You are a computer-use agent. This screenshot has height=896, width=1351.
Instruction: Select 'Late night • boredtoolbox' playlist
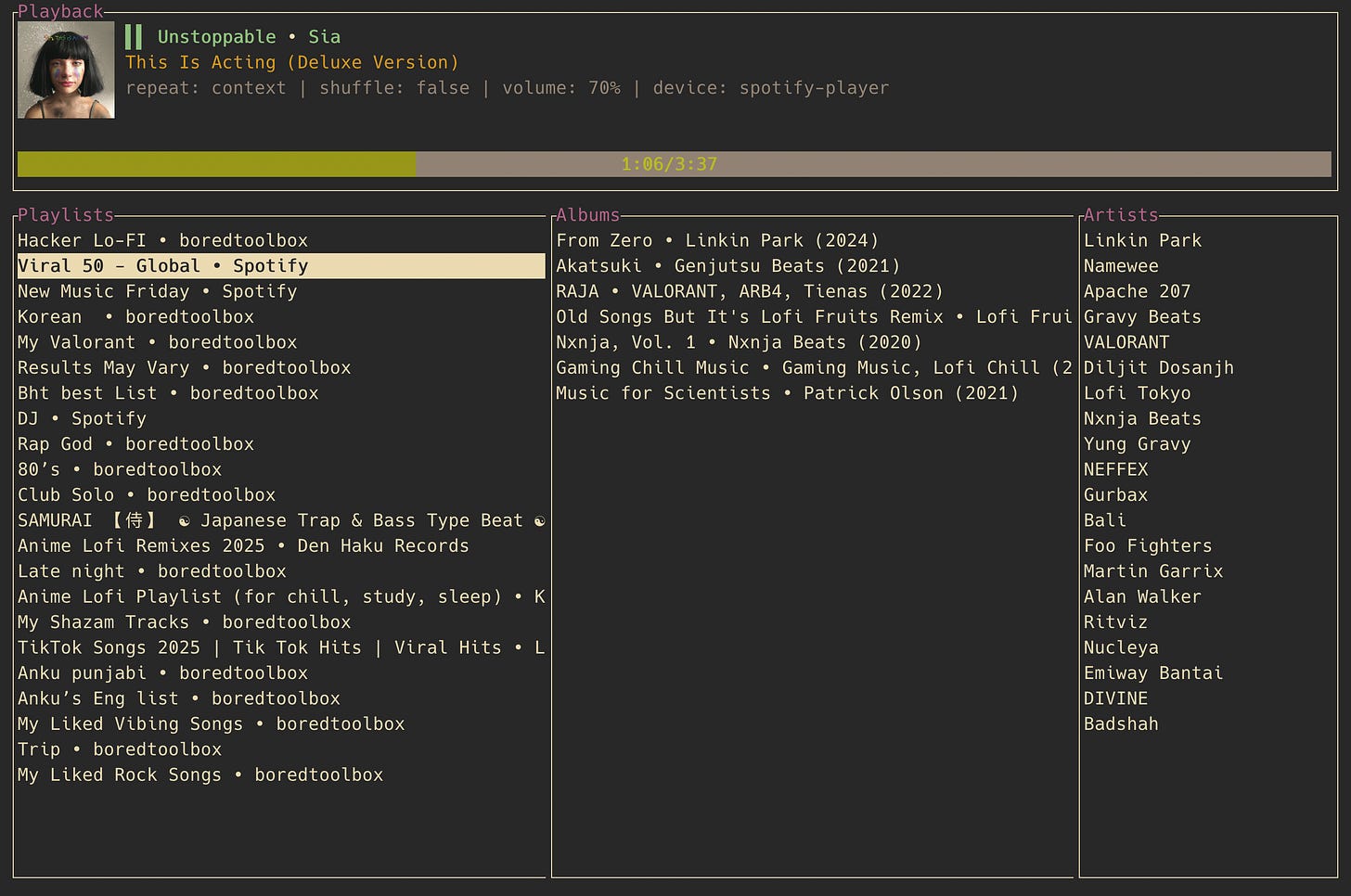point(152,571)
